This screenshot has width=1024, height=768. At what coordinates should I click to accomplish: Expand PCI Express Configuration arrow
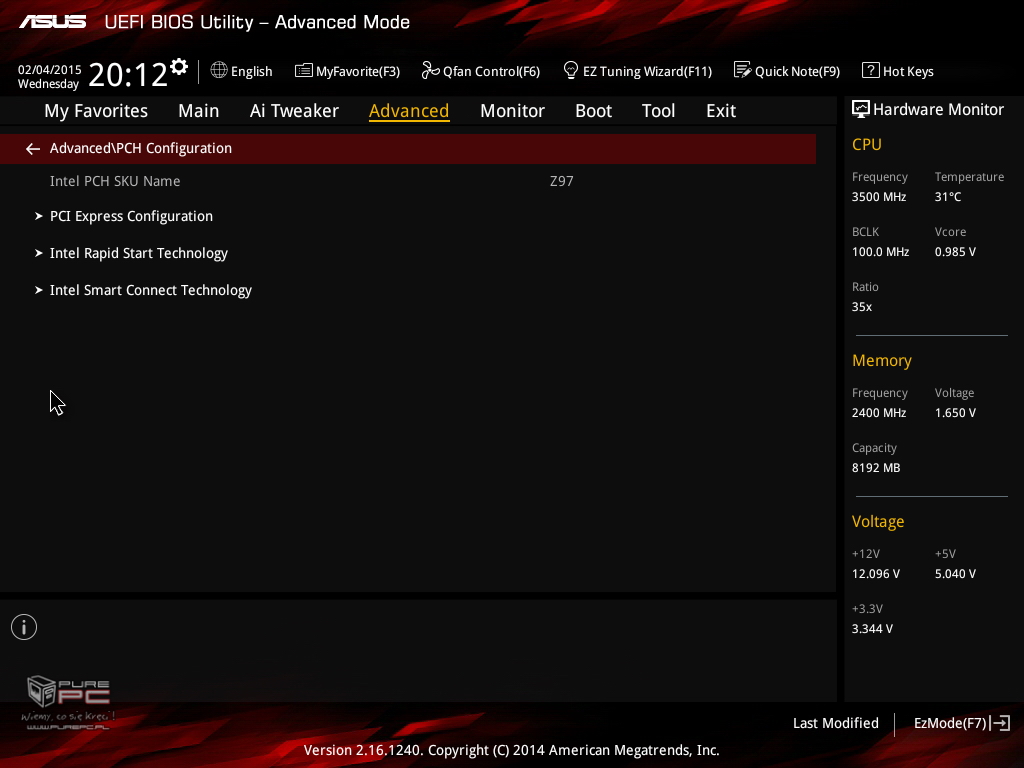point(39,216)
